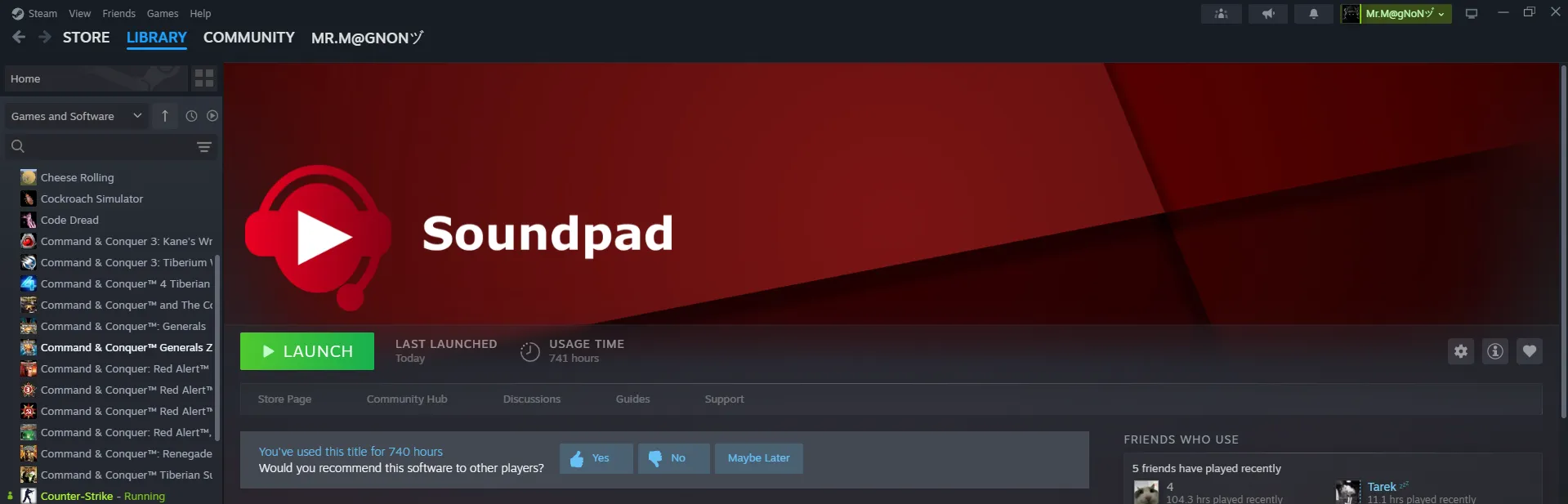
Task: Open the Discussions link
Action: (x=532, y=399)
